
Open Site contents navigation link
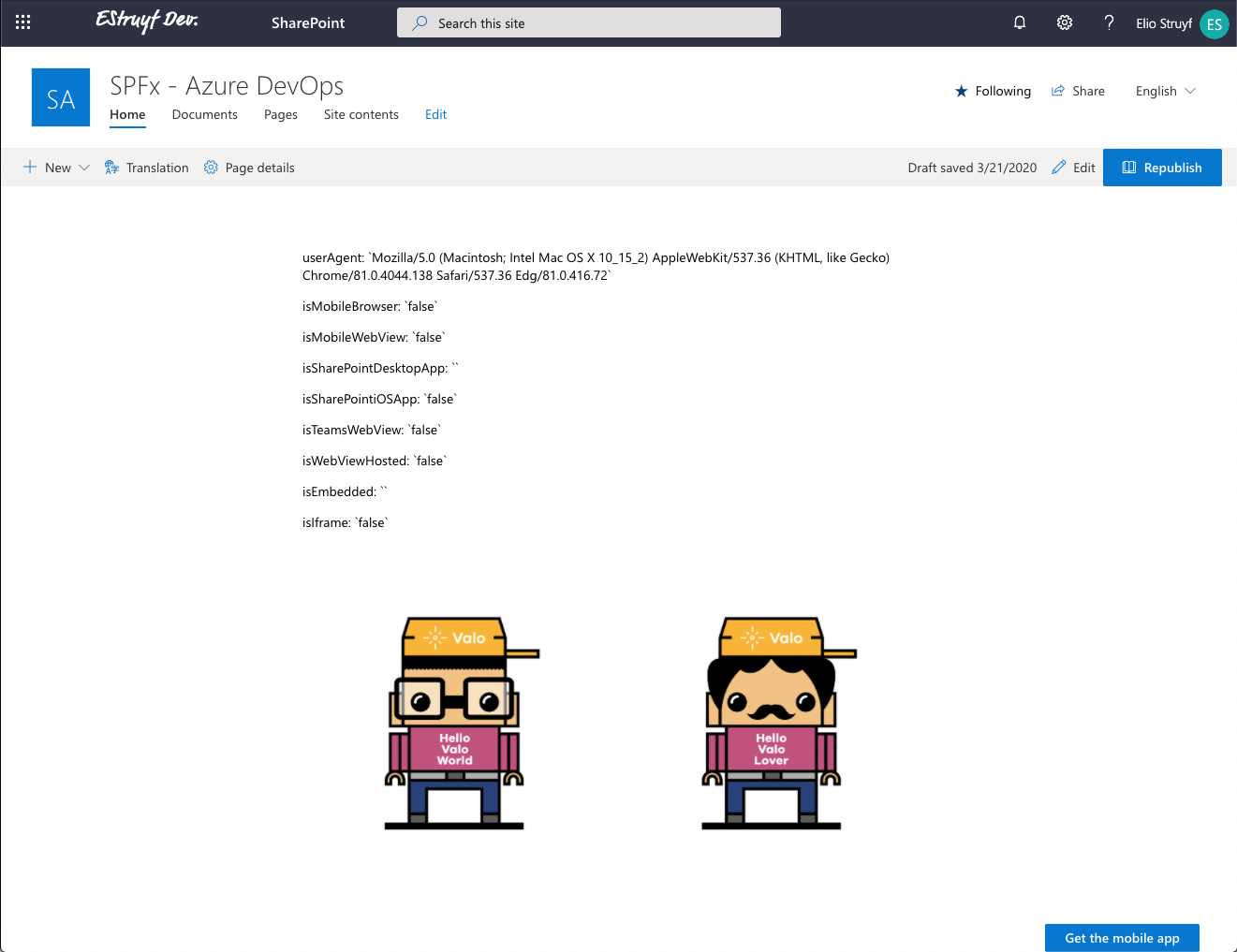click(361, 114)
